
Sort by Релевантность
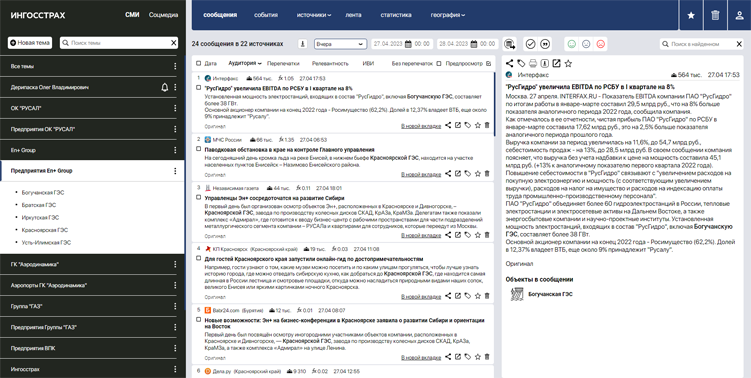tap(330, 63)
